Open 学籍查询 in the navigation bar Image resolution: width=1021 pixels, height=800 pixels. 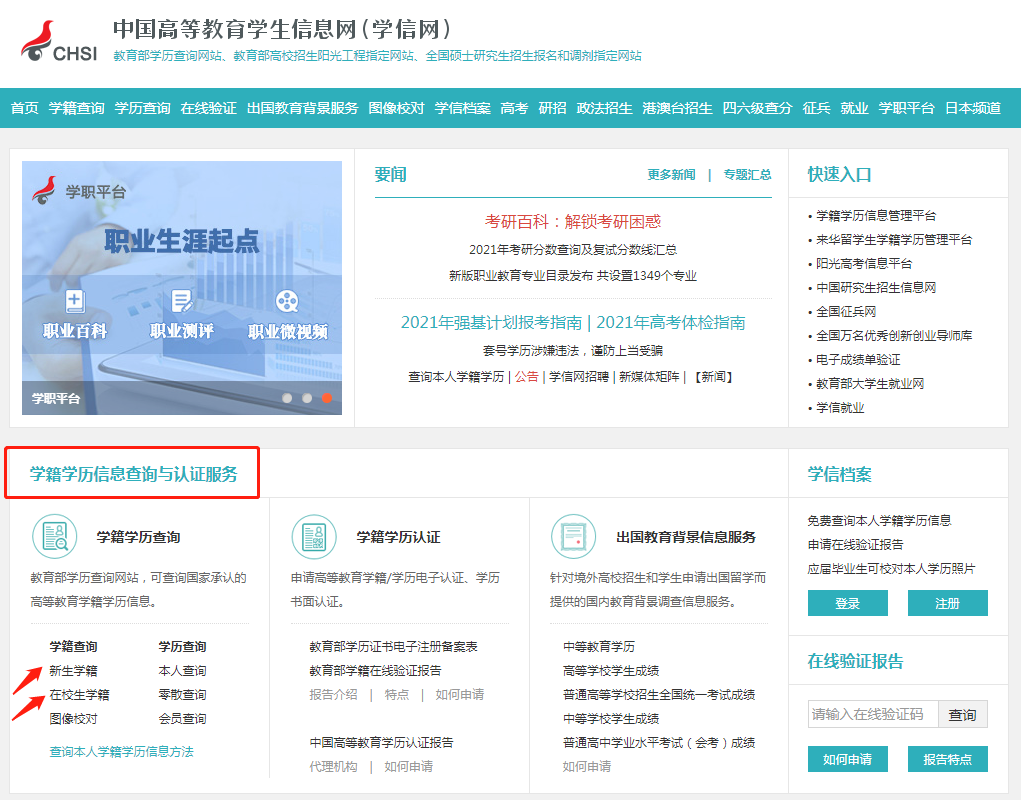point(76,108)
